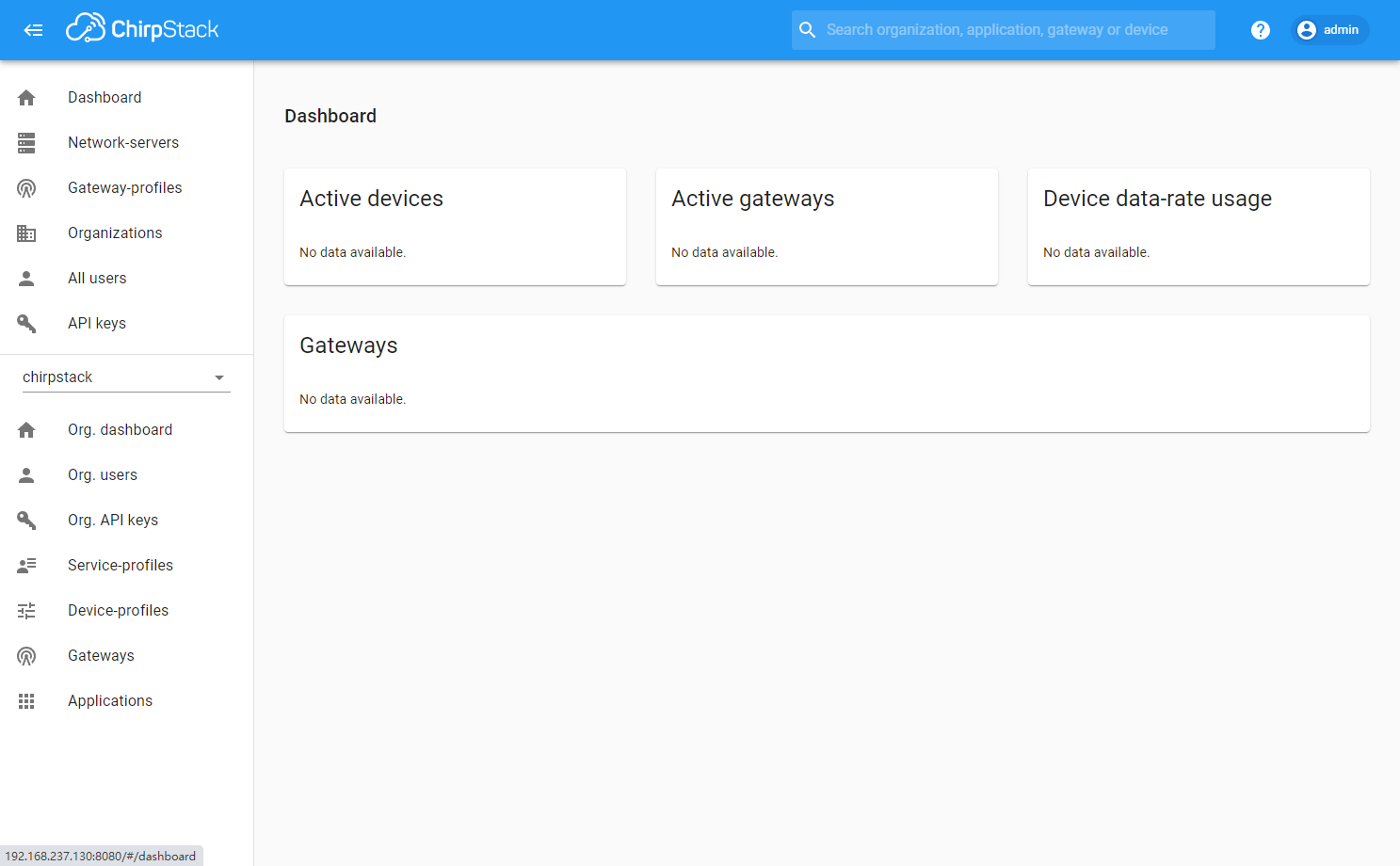The width and height of the screenshot is (1400, 866).
Task: Click the Service-profiles icon
Action: pyautogui.click(x=26, y=566)
